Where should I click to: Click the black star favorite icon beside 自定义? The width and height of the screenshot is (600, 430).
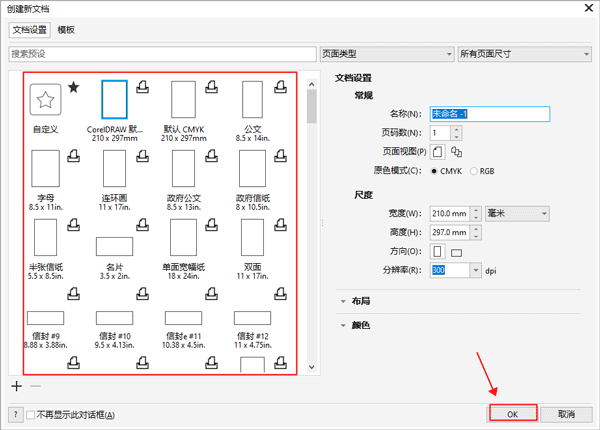pos(73,87)
